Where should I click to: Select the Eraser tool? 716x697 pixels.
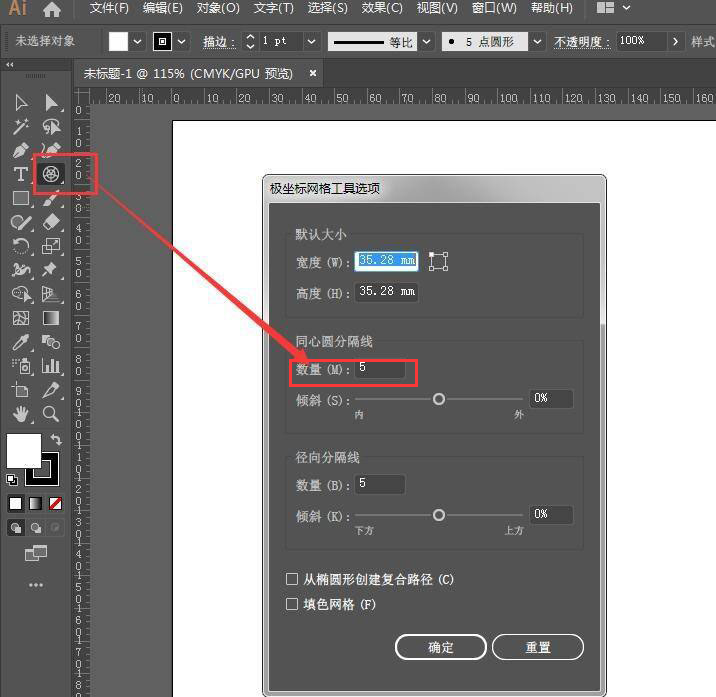[51, 222]
